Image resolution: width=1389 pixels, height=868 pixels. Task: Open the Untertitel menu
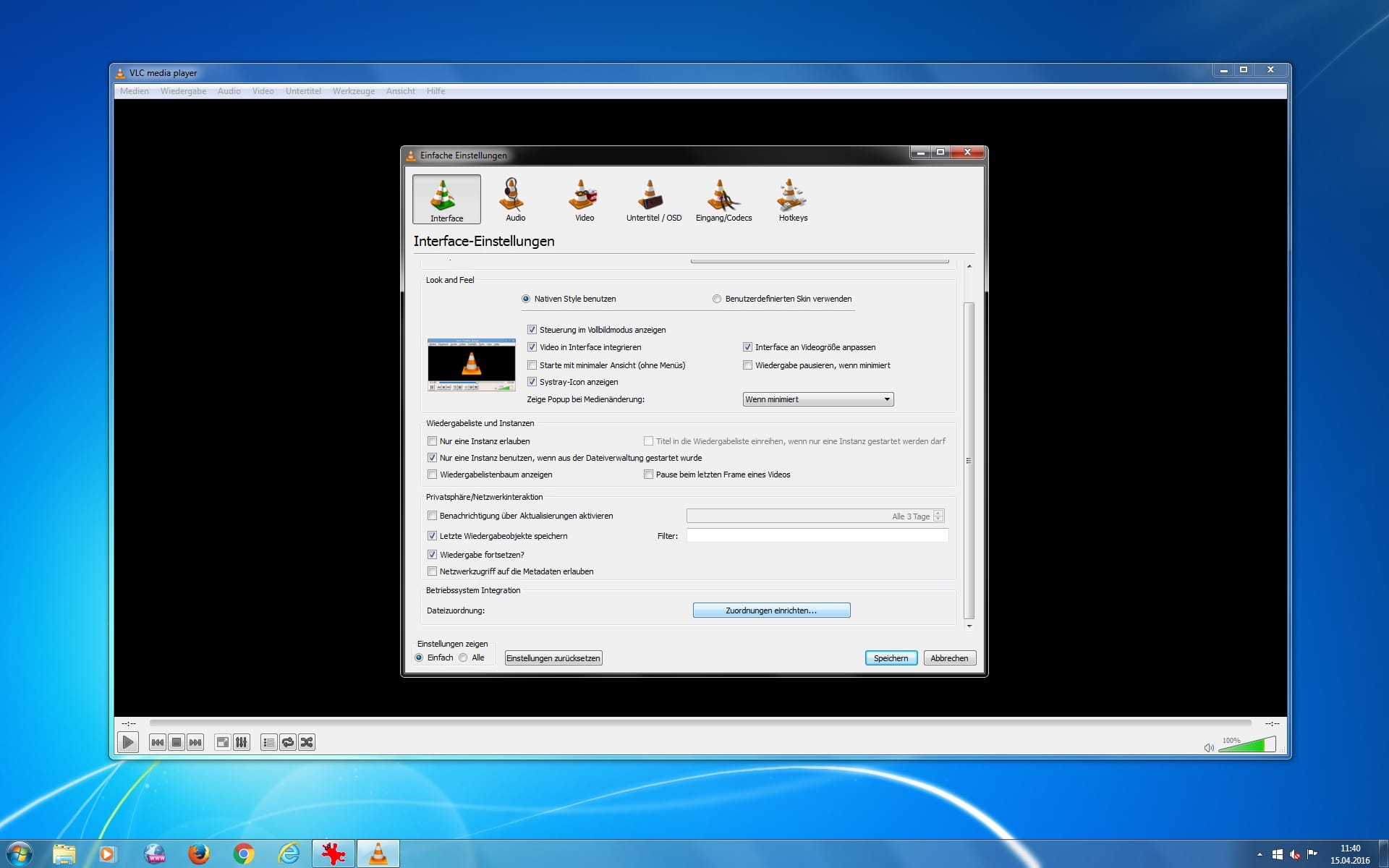tap(303, 91)
